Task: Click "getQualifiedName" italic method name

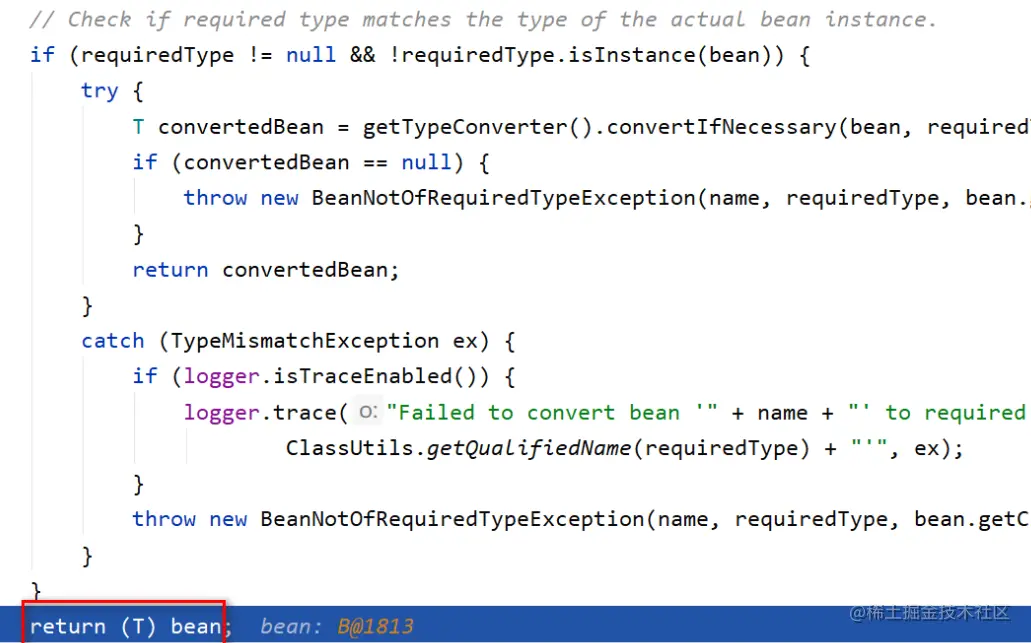Action: (x=529, y=448)
